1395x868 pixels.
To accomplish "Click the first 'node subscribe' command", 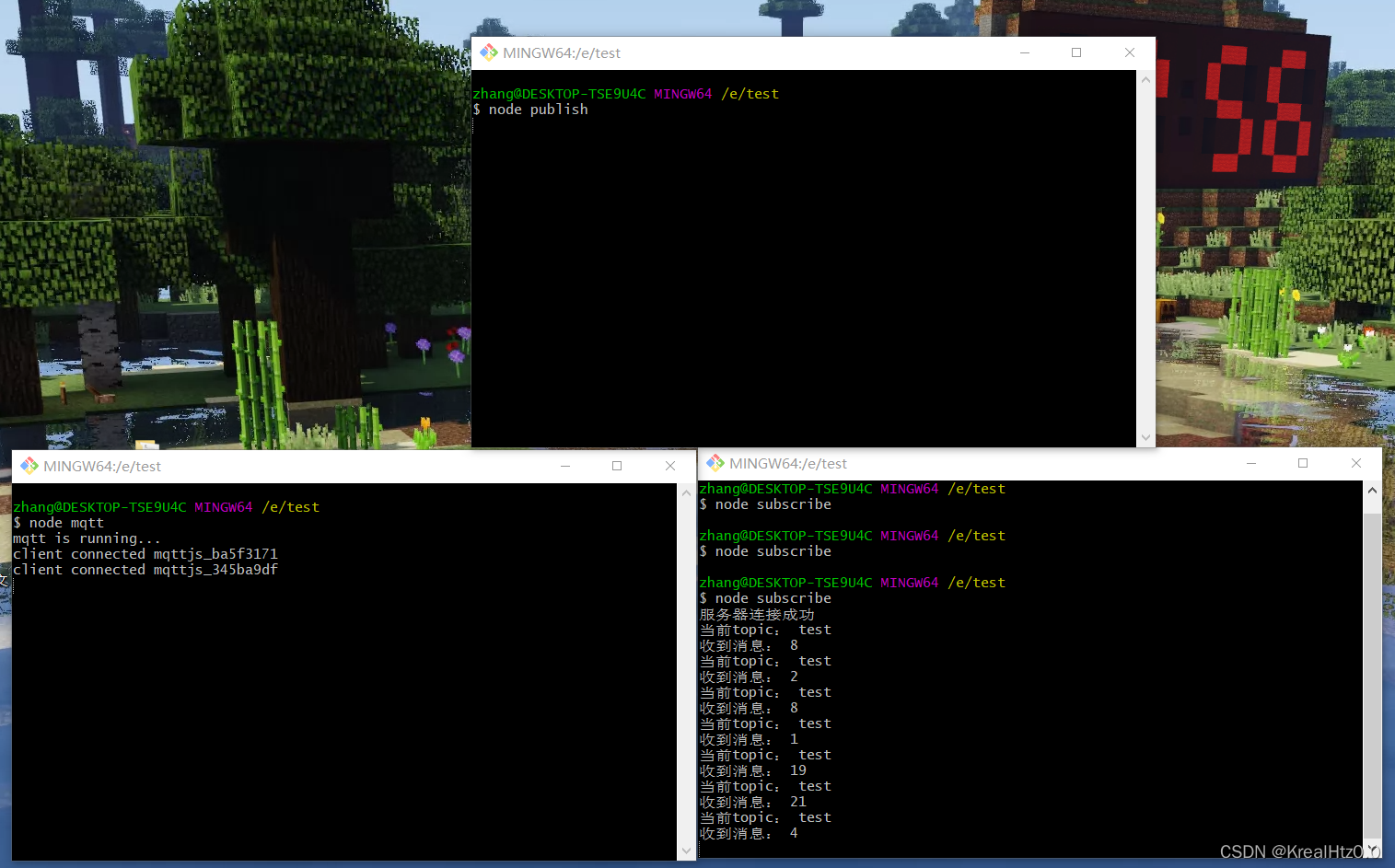I will pos(773,504).
